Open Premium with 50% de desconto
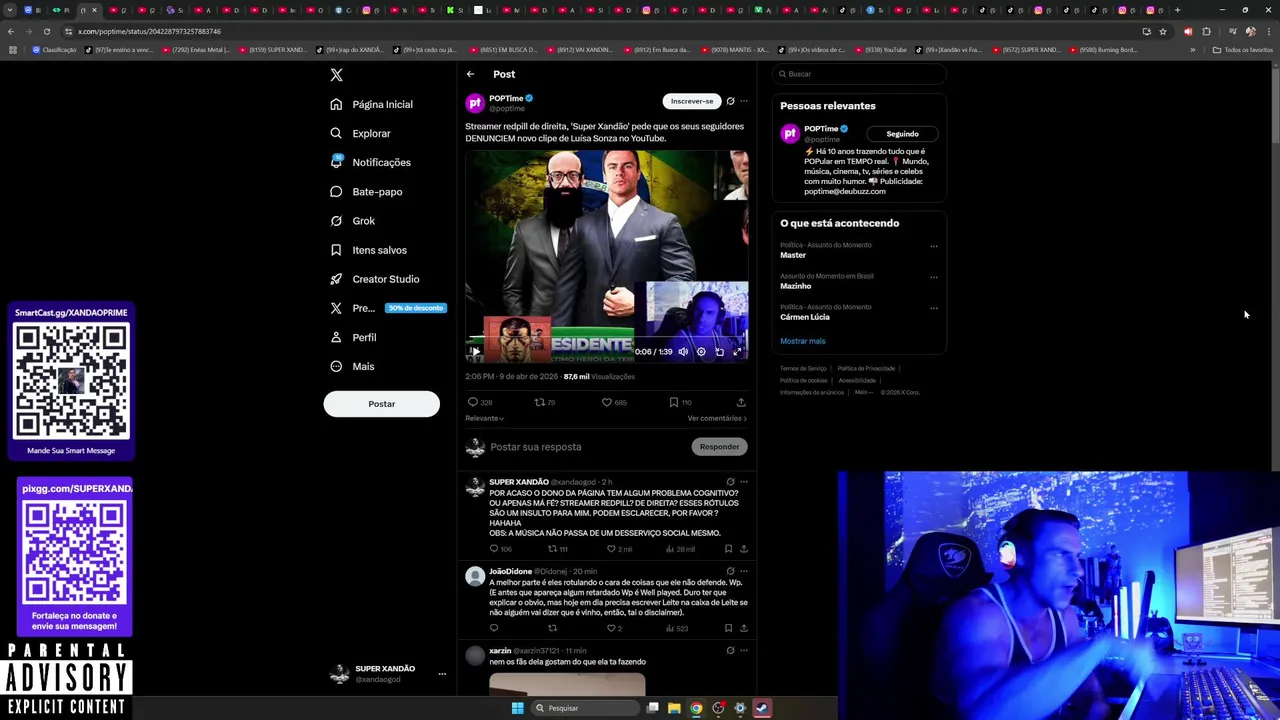1280x720 pixels. pos(387,308)
